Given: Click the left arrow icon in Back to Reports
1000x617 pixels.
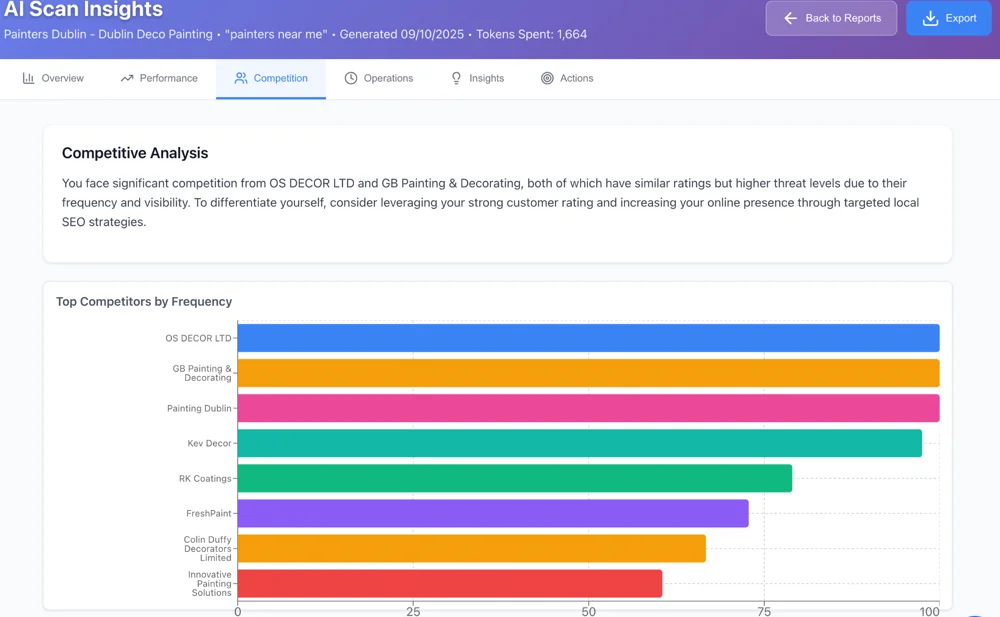Looking at the screenshot, I should click(x=790, y=18).
